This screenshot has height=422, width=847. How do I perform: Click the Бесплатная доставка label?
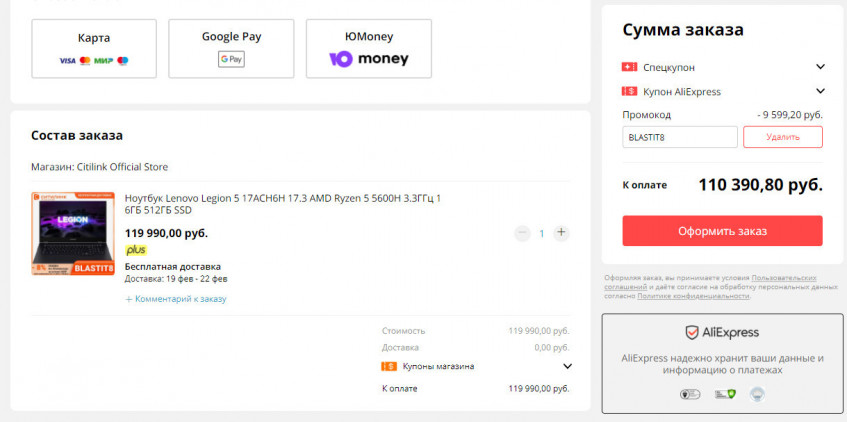(173, 266)
